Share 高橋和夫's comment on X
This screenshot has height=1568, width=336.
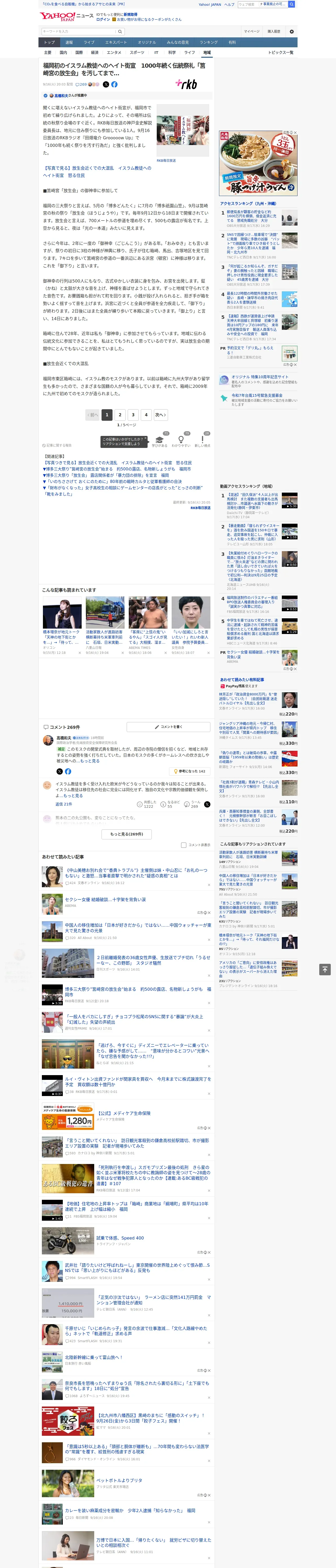tap(60, 771)
